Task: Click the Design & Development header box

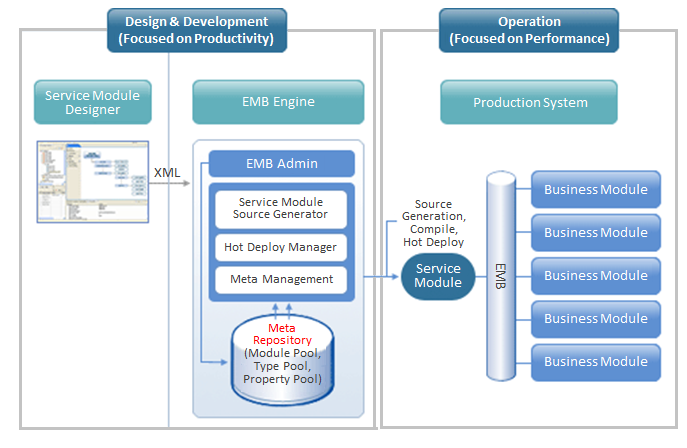Action: (196, 30)
